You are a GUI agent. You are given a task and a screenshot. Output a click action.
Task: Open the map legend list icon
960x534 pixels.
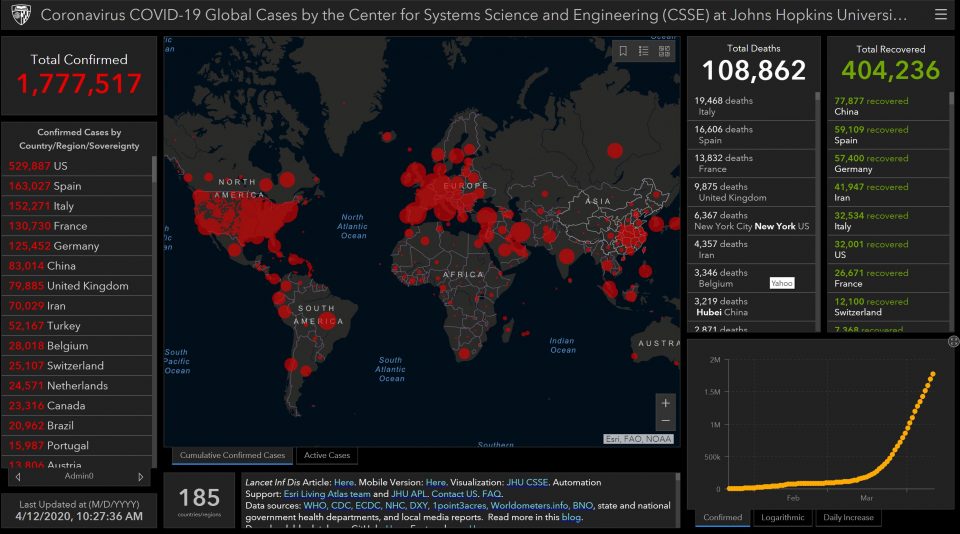(x=644, y=51)
